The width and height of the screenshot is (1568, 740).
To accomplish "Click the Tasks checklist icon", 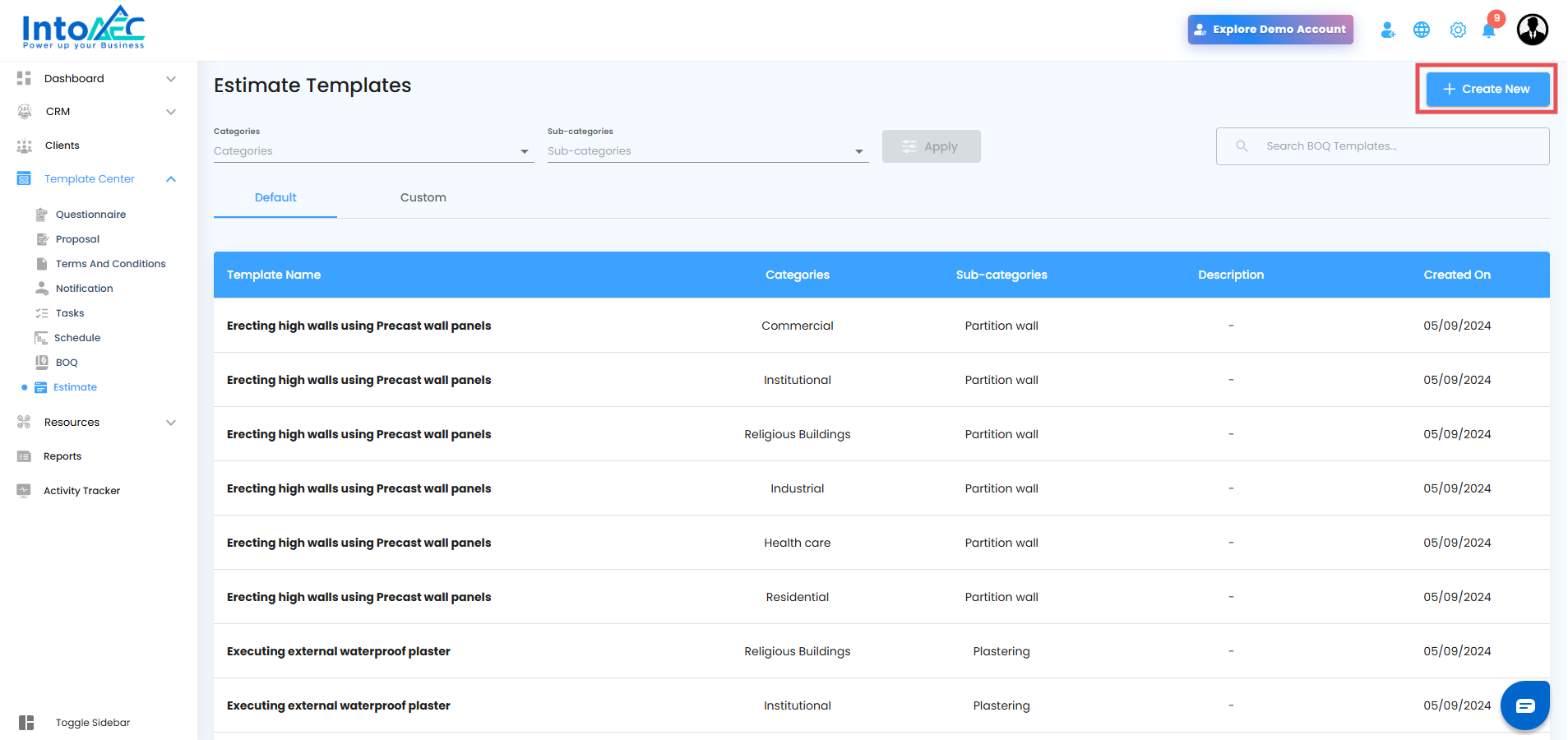I will tap(42, 313).
